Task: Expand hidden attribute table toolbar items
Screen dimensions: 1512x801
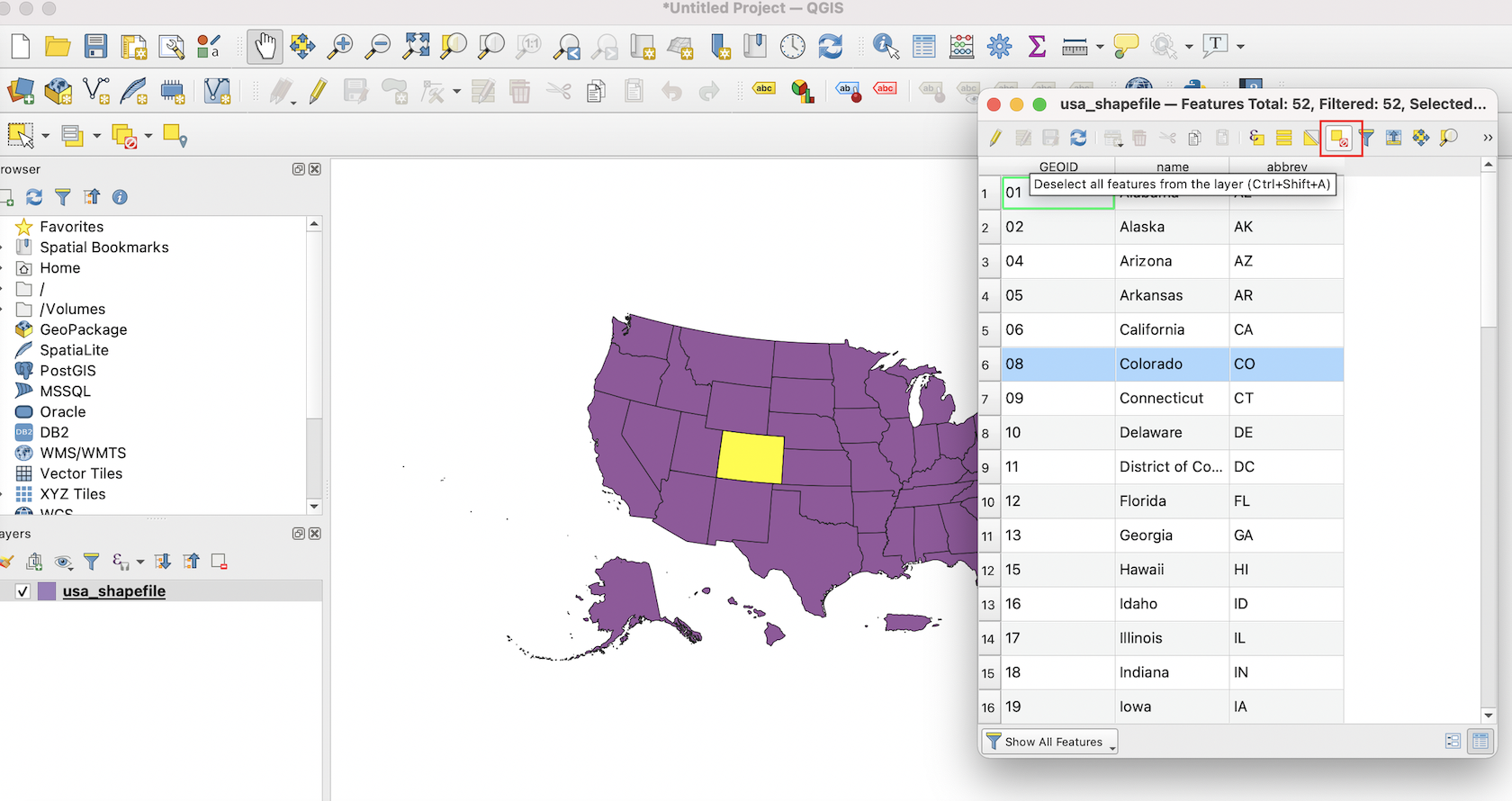Action: (1488, 138)
